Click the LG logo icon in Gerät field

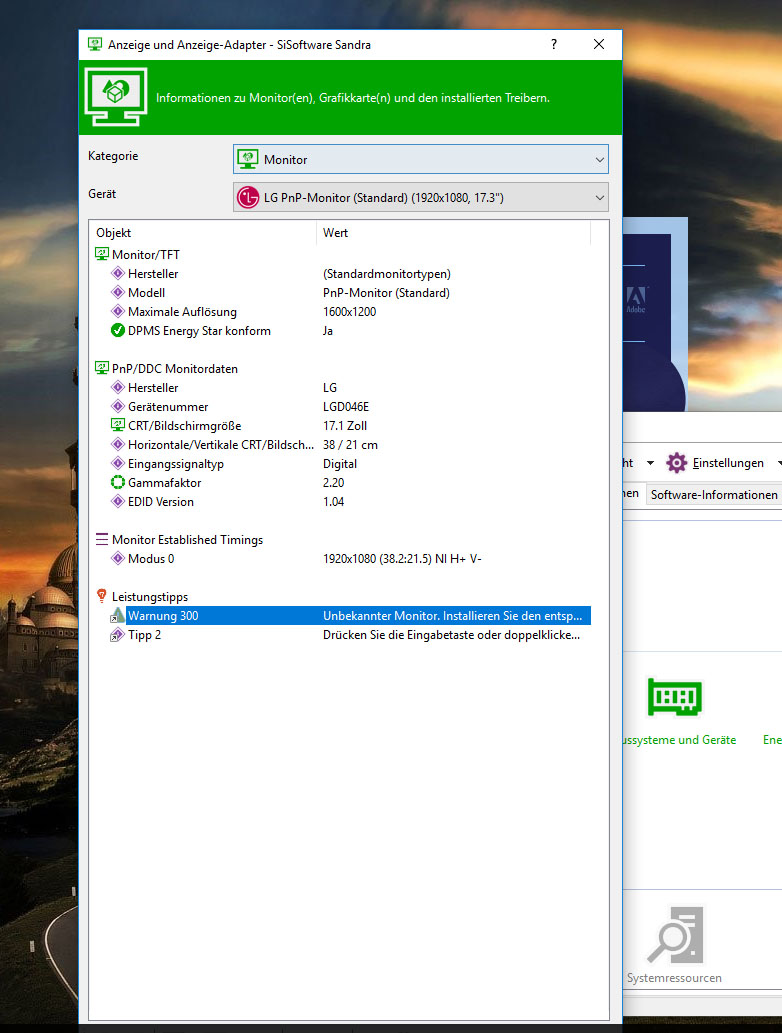(248, 198)
